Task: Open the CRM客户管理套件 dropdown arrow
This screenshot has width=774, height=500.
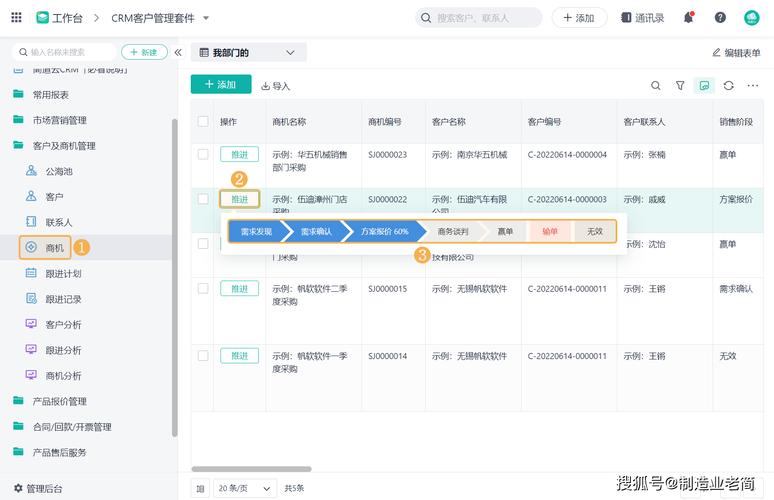Action: coord(206,18)
